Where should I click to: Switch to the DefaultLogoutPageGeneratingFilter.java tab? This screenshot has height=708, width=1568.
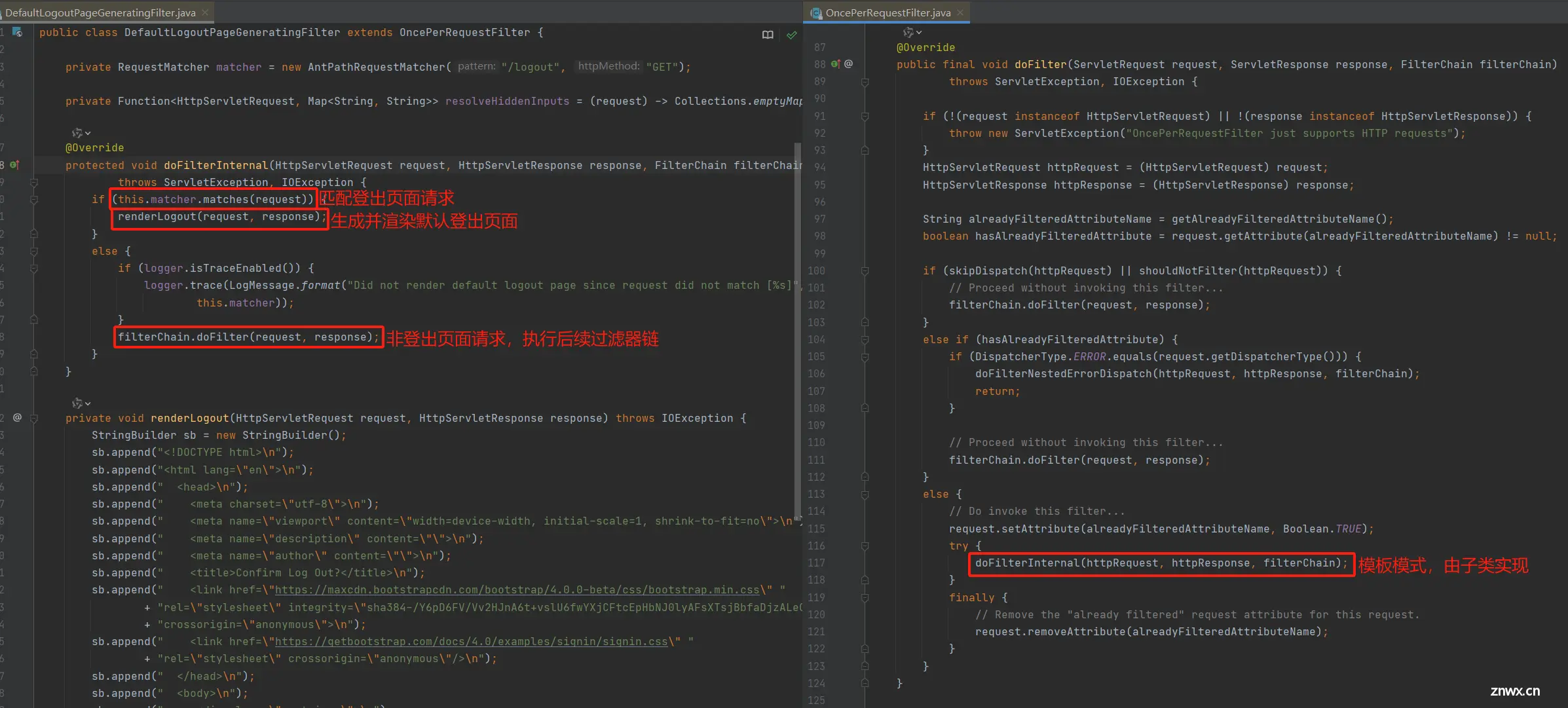pyautogui.click(x=100, y=12)
